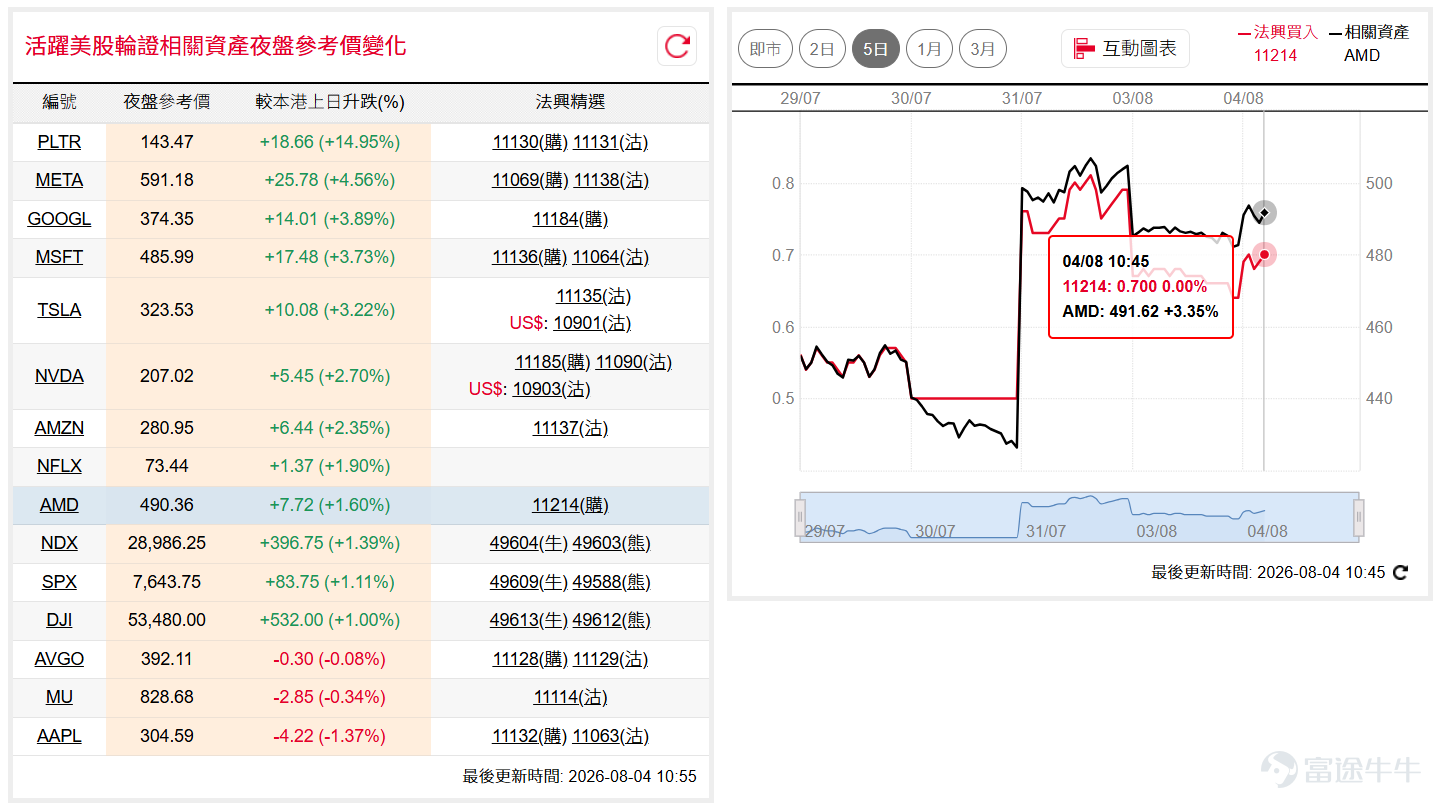Open the NDX index link

(x=59, y=543)
